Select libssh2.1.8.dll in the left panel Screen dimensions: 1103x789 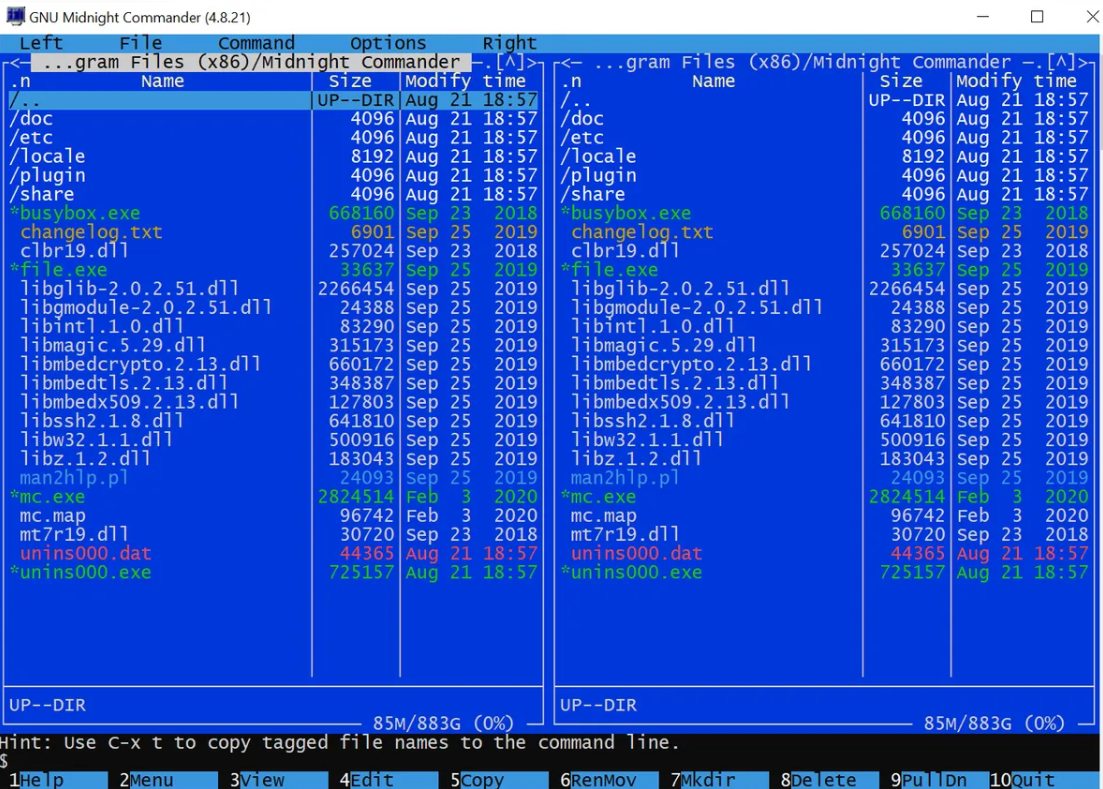click(x=274, y=422)
